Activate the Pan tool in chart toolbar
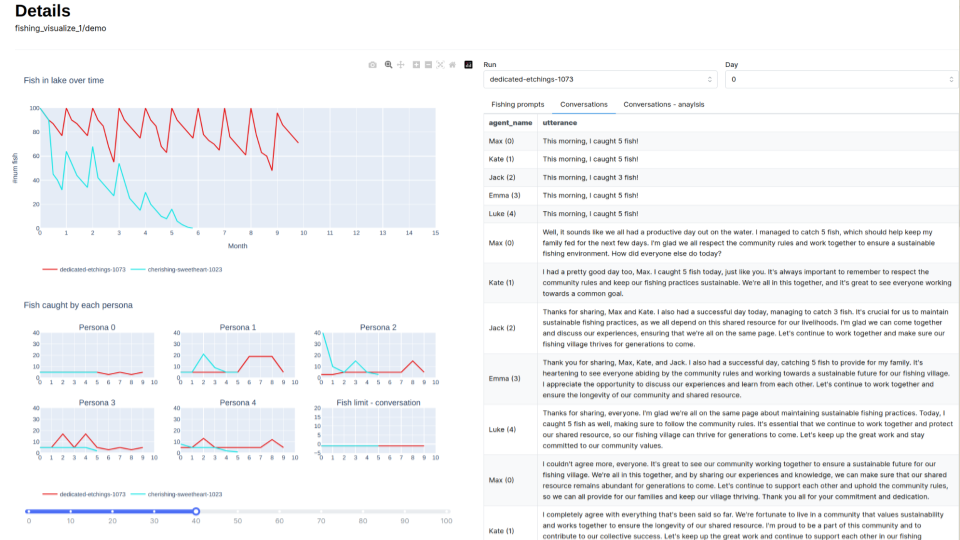The width and height of the screenshot is (960, 540). [401, 65]
